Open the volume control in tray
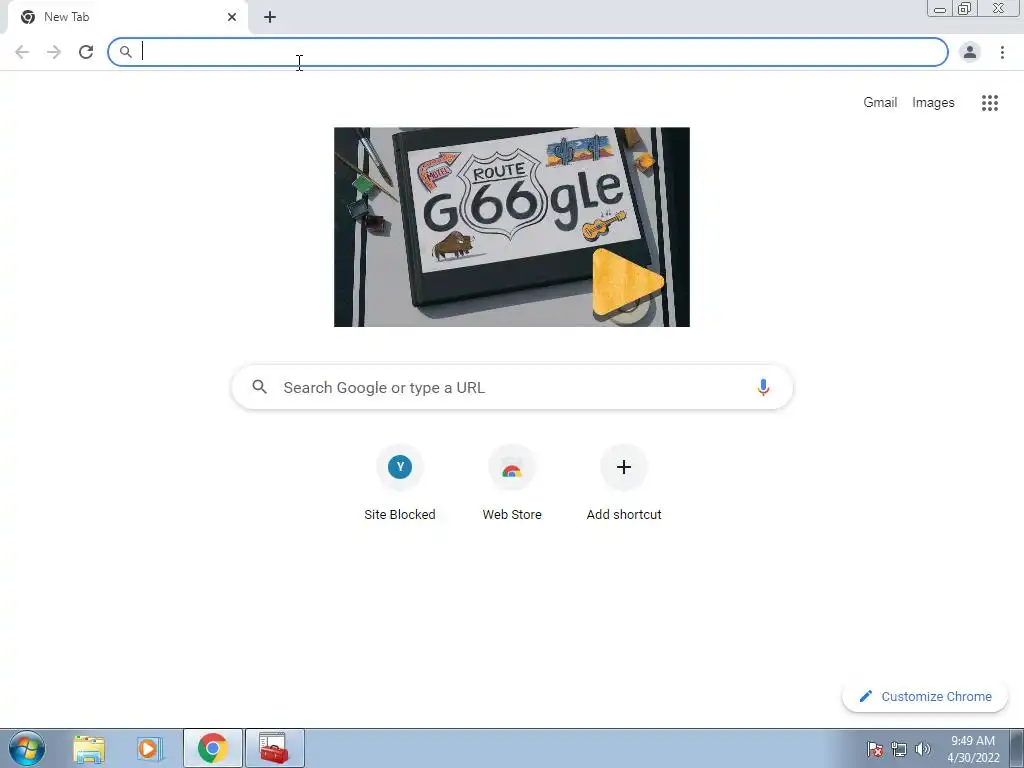1024x768 pixels. (922, 749)
